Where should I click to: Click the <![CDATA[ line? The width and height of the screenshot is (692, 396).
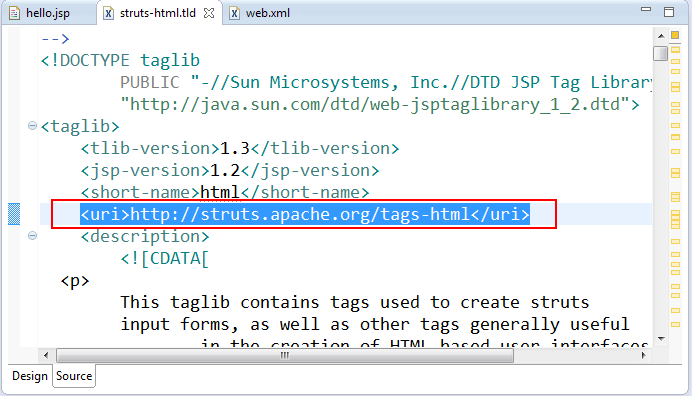click(x=164, y=259)
